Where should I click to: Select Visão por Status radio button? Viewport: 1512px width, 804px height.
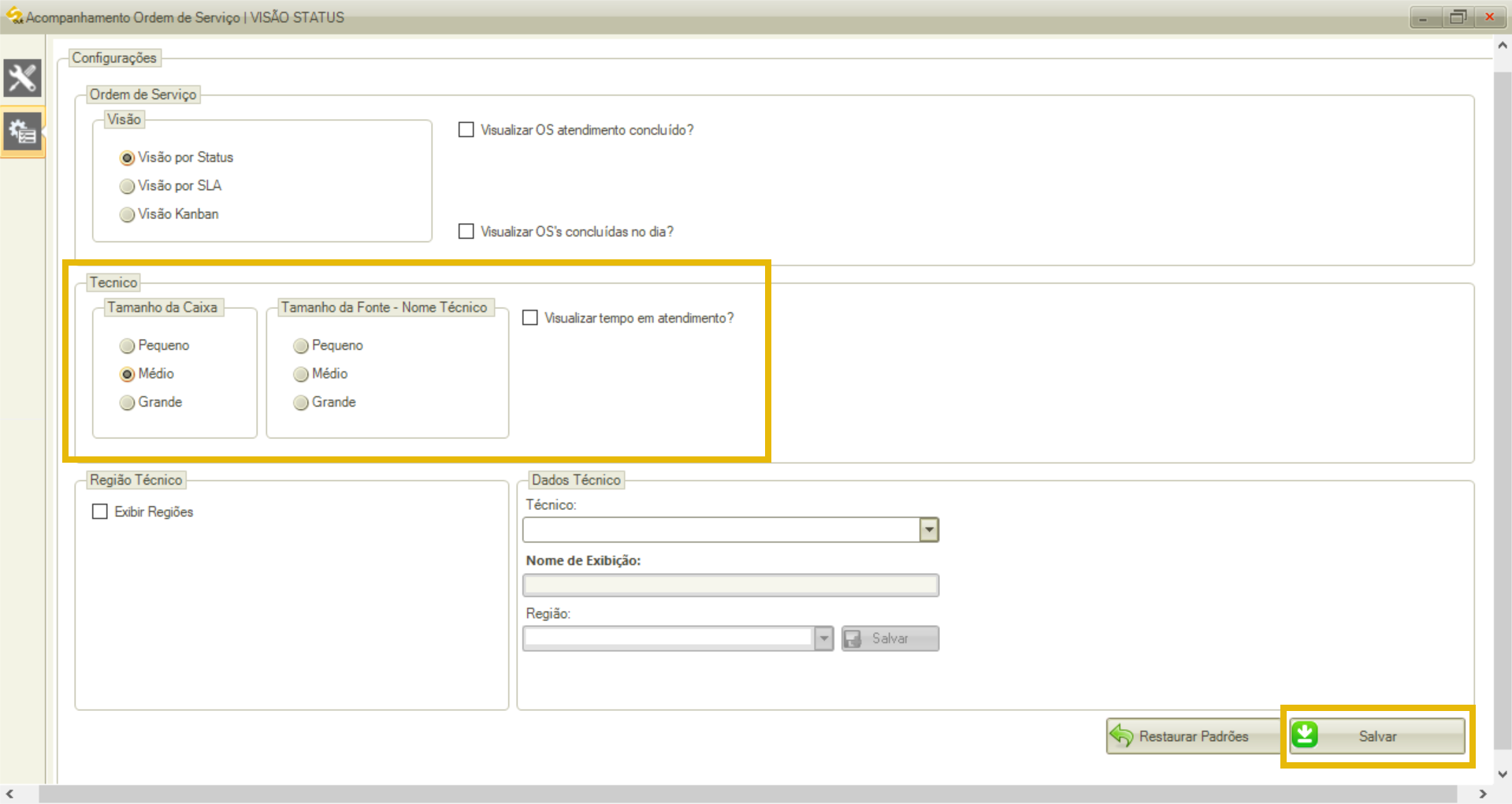pos(127,158)
